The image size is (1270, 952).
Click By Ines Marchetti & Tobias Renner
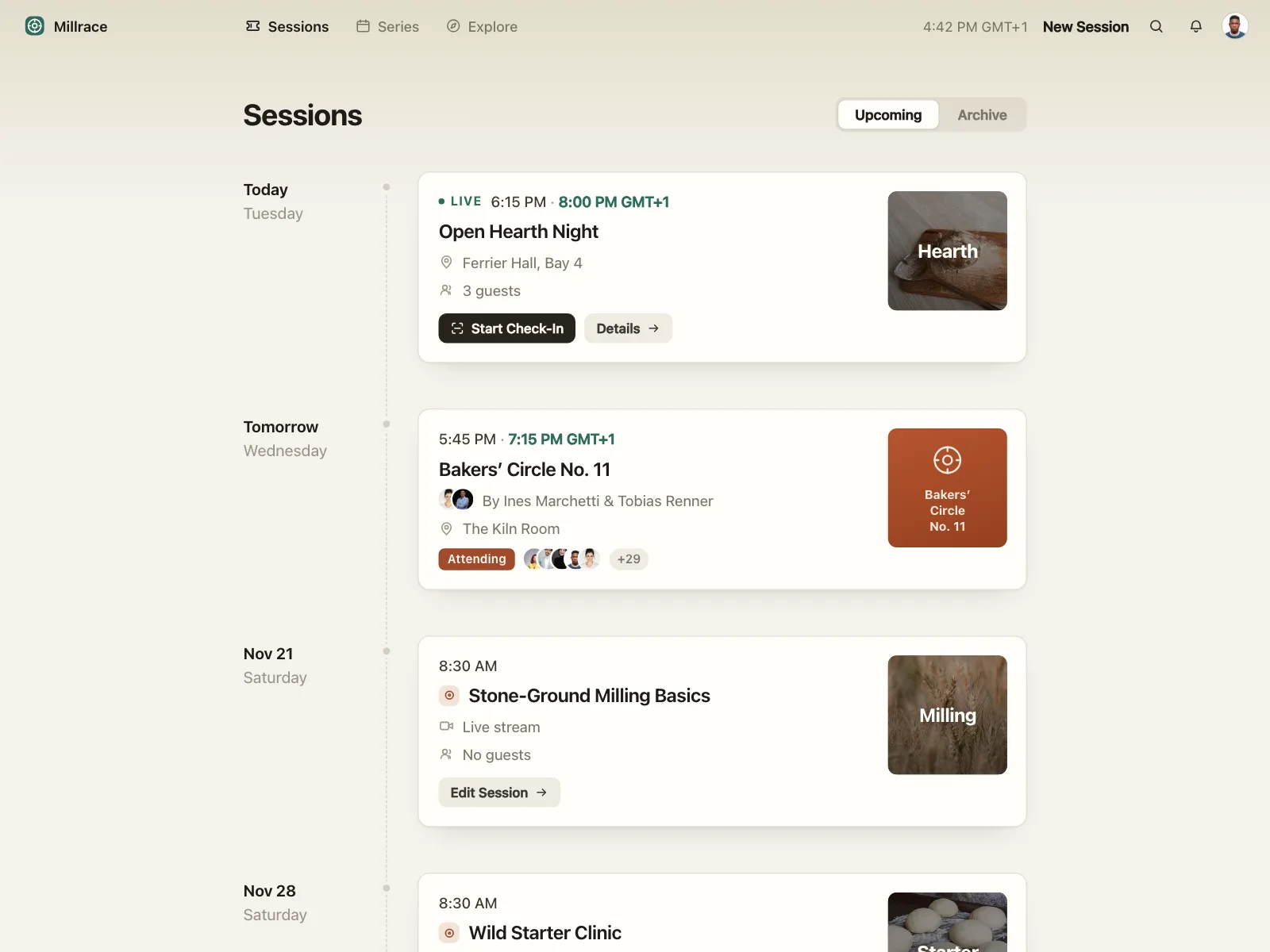point(598,501)
